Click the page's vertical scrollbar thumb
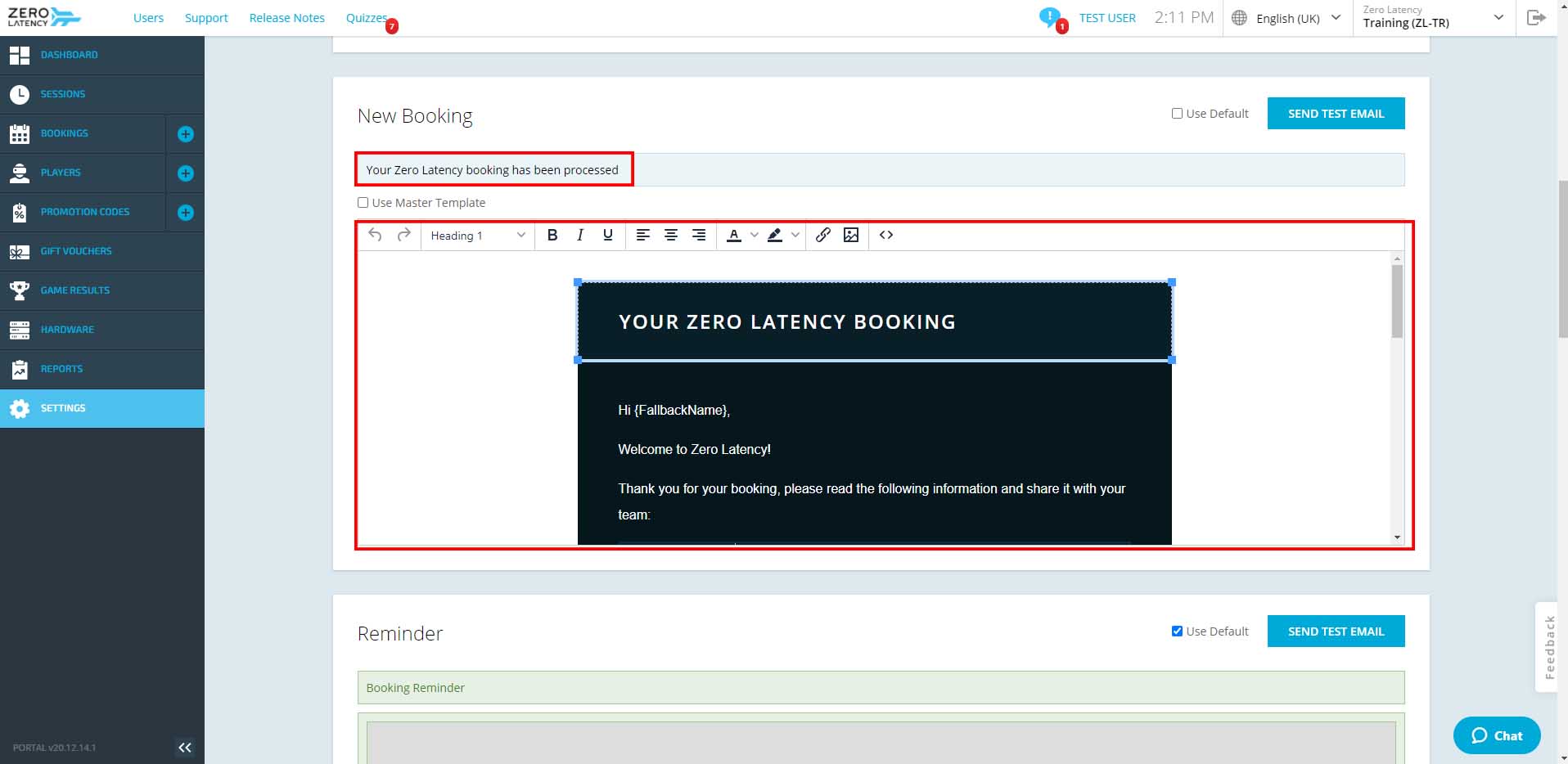 coord(1562,258)
